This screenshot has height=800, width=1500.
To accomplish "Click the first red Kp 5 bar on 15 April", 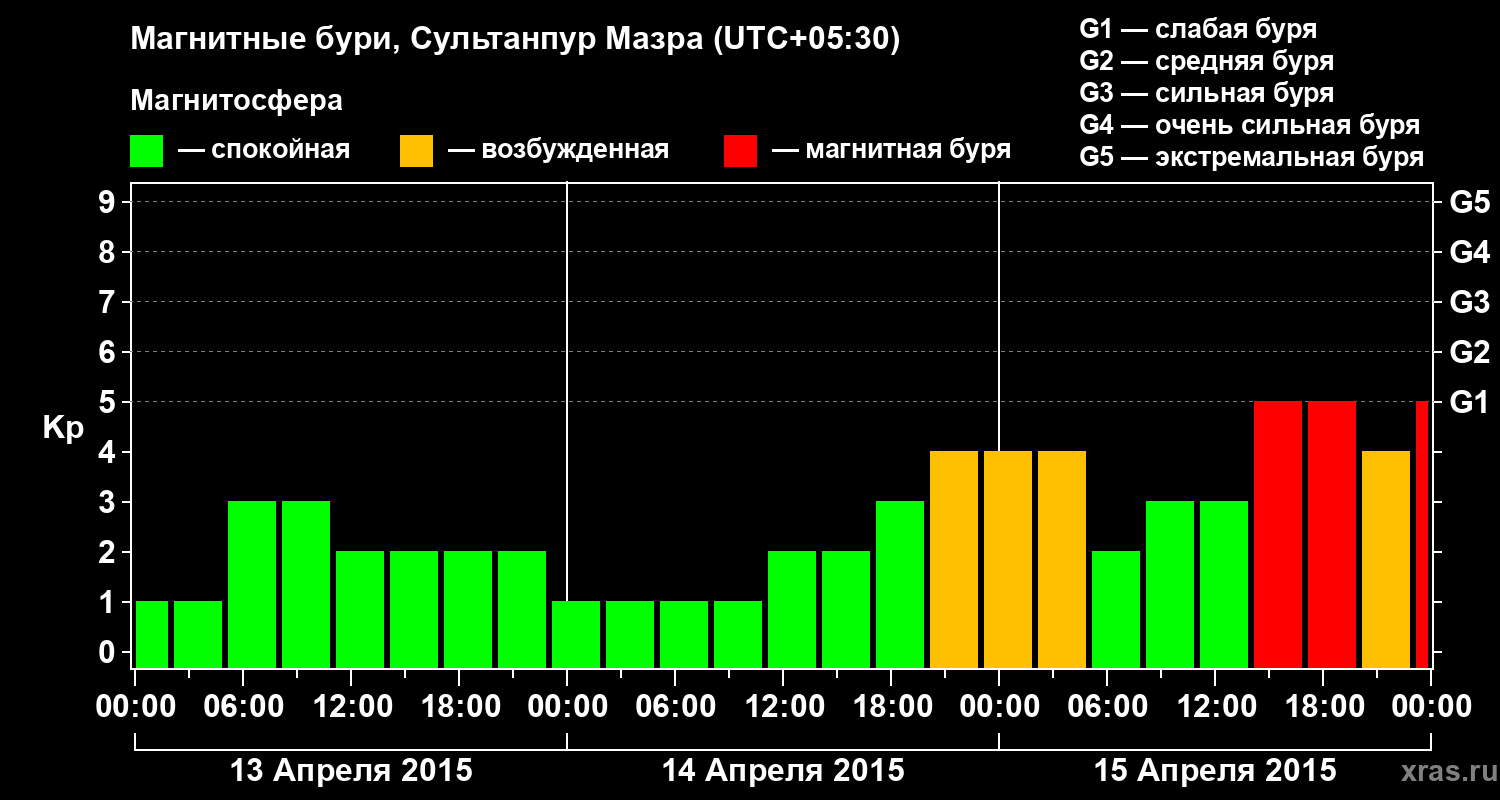I will click(1278, 534).
